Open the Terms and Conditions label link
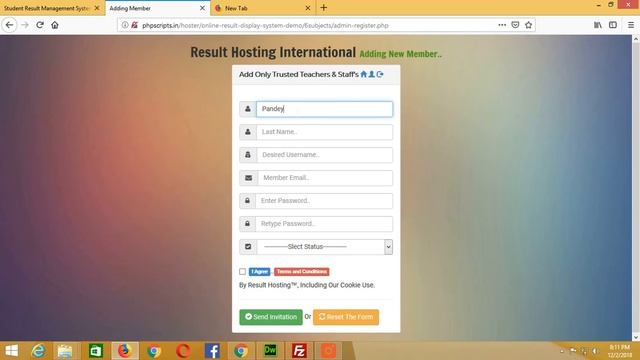Viewport: 640px width, 360px height. [x=302, y=271]
